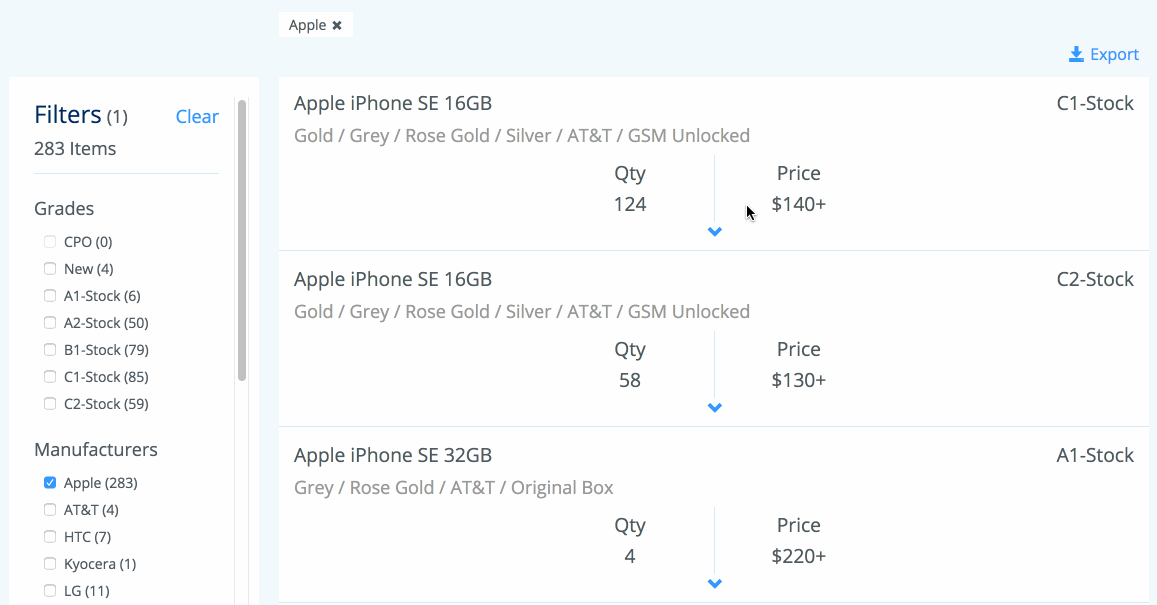Image resolution: width=1157 pixels, height=605 pixels.
Task: Enable the C2-Stock grade filter
Action: coord(50,404)
